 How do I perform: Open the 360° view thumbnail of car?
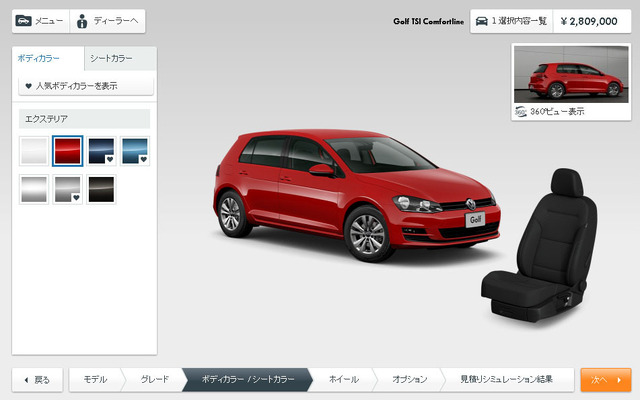point(571,74)
